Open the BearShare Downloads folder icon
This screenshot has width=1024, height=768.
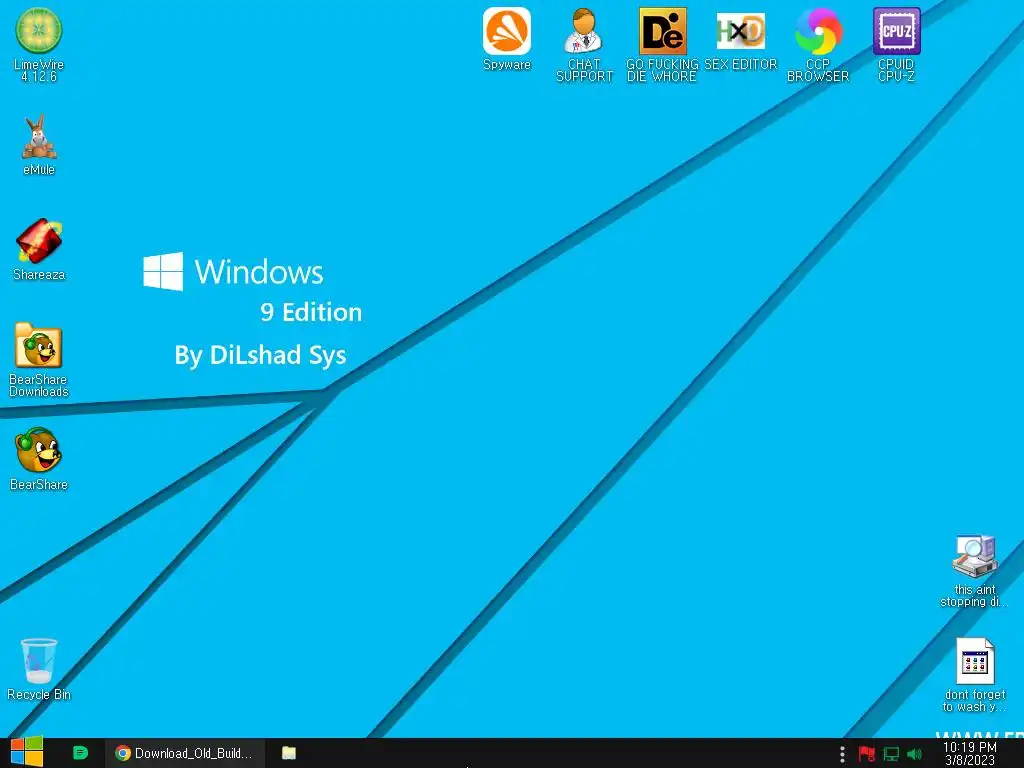[x=39, y=360]
